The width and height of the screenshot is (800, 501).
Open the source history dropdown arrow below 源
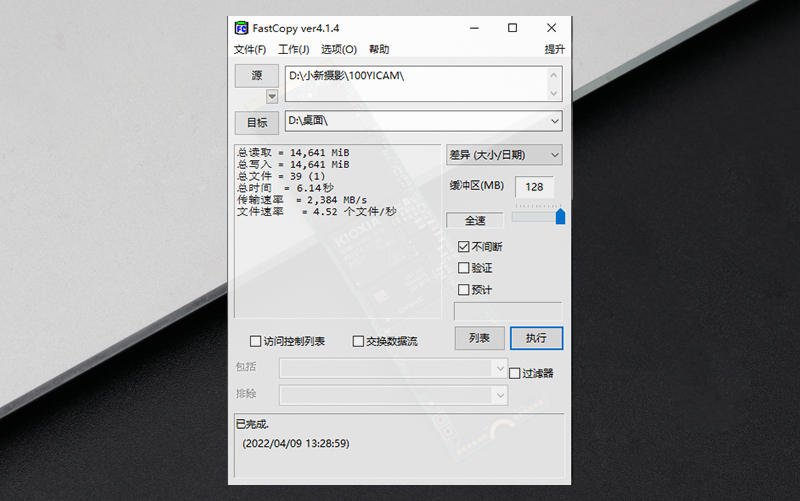[x=272, y=96]
